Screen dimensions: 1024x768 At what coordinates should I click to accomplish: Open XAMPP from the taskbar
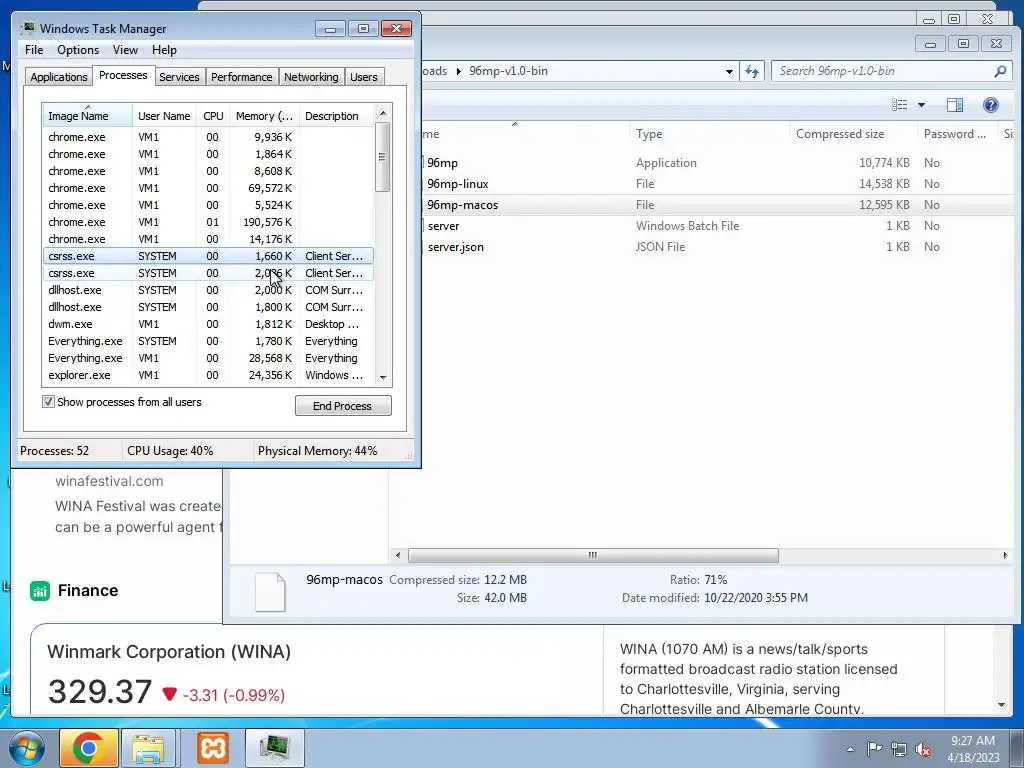[213, 748]
